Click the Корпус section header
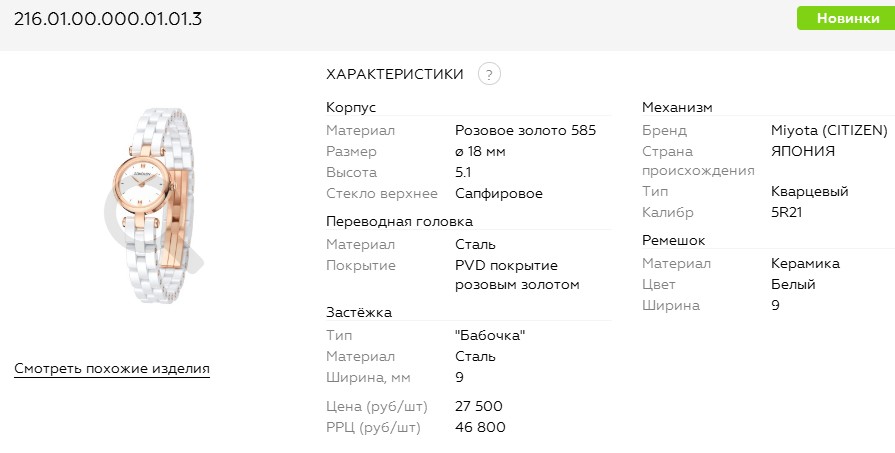The width and height of the screenshot is (895, 453). [351, 107]
